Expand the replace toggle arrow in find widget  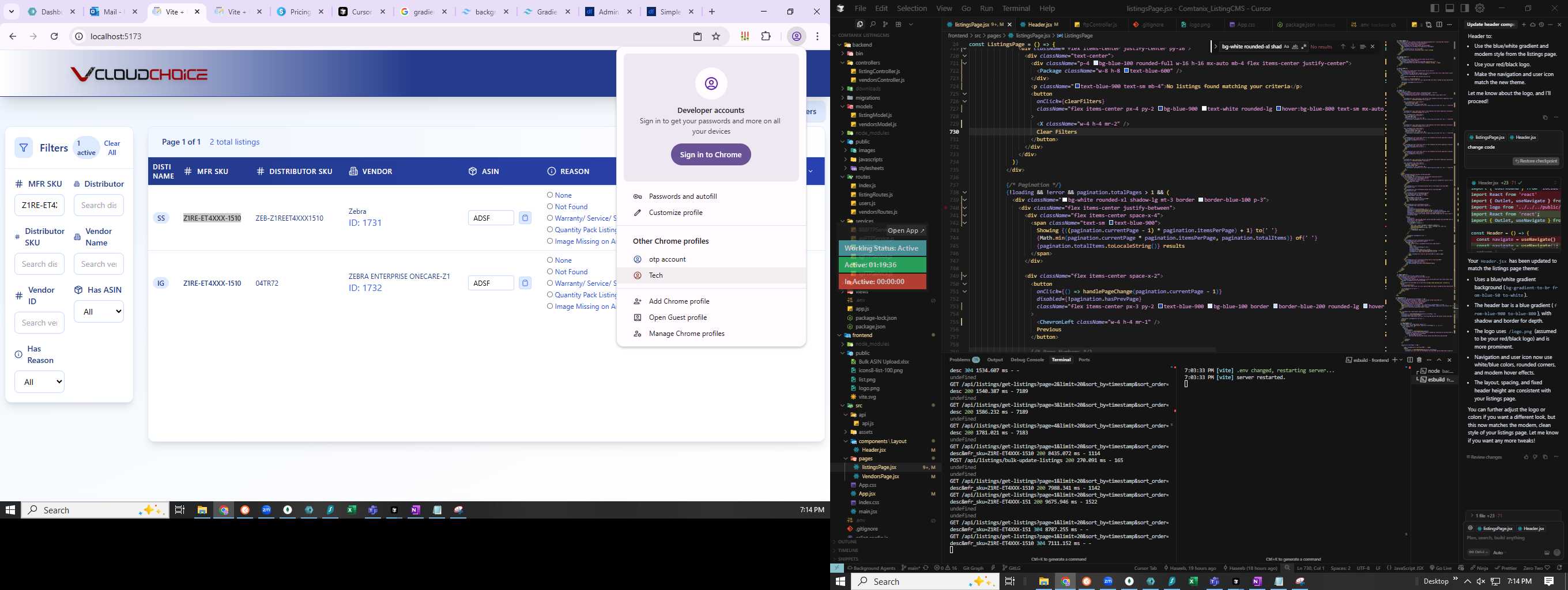coord(1216,47)
